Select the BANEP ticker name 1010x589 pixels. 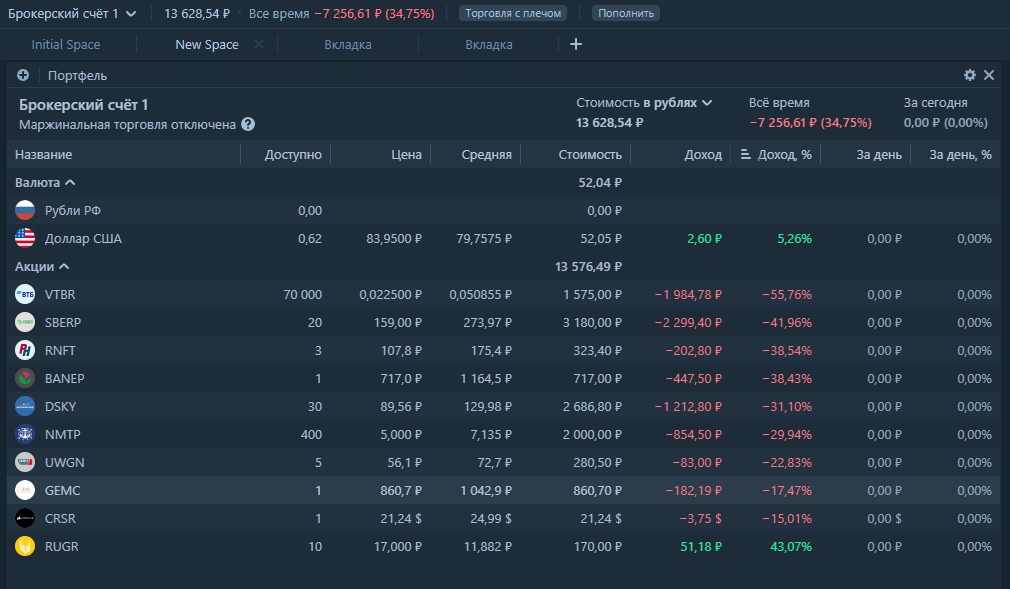64,378
